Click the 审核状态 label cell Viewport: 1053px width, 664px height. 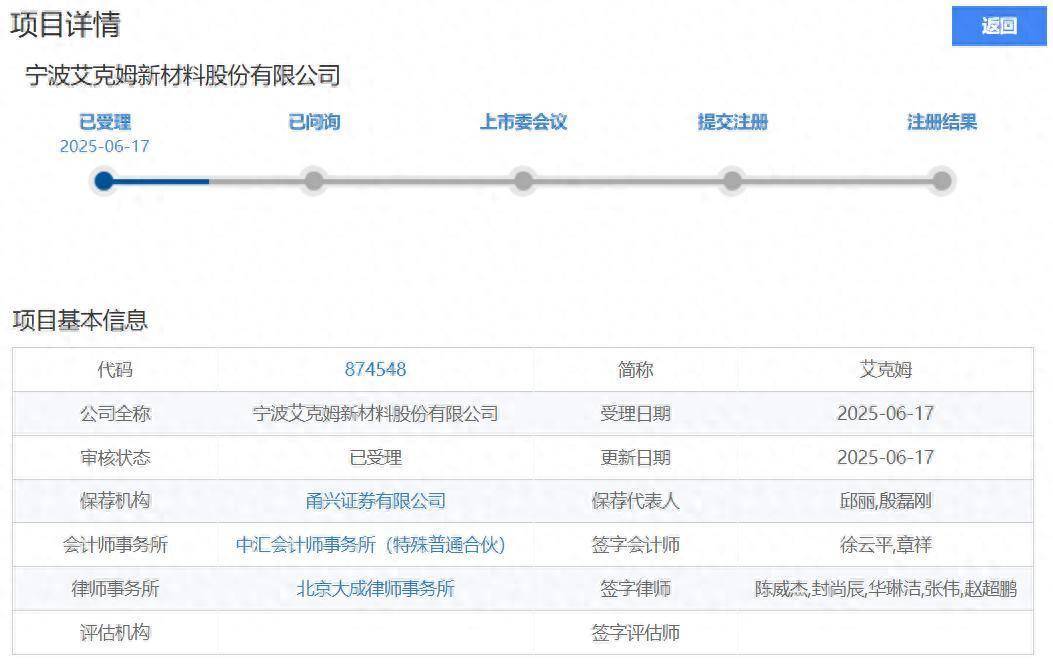[115, 458]
